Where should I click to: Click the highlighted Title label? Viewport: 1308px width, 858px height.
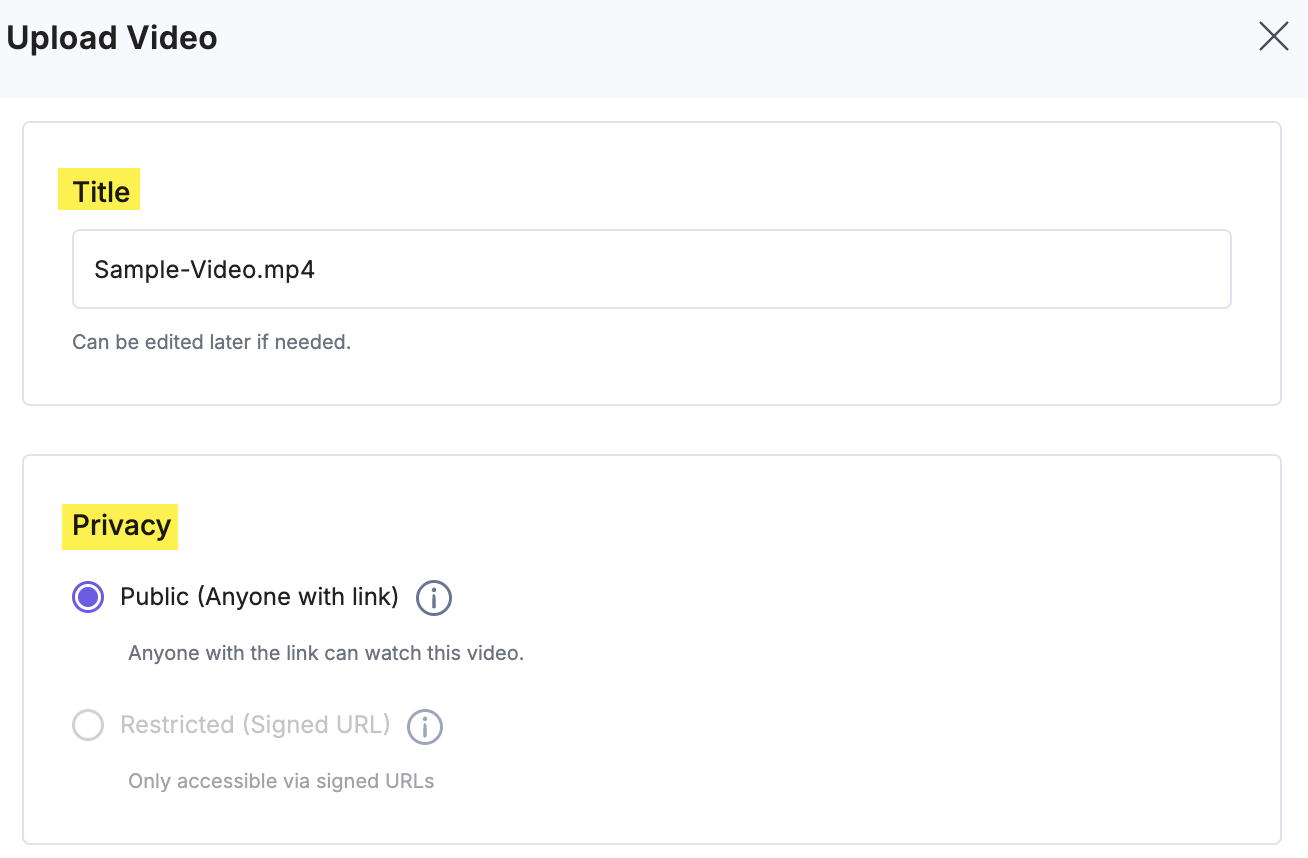pos(98,190)
